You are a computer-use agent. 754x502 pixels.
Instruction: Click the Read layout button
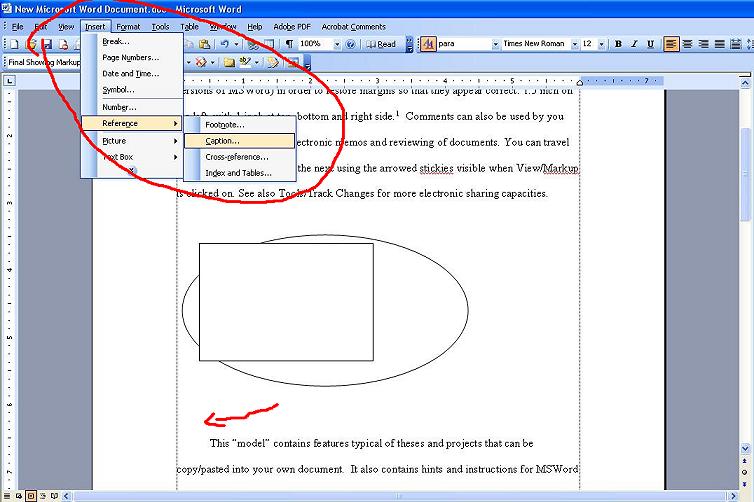[381, 44]
